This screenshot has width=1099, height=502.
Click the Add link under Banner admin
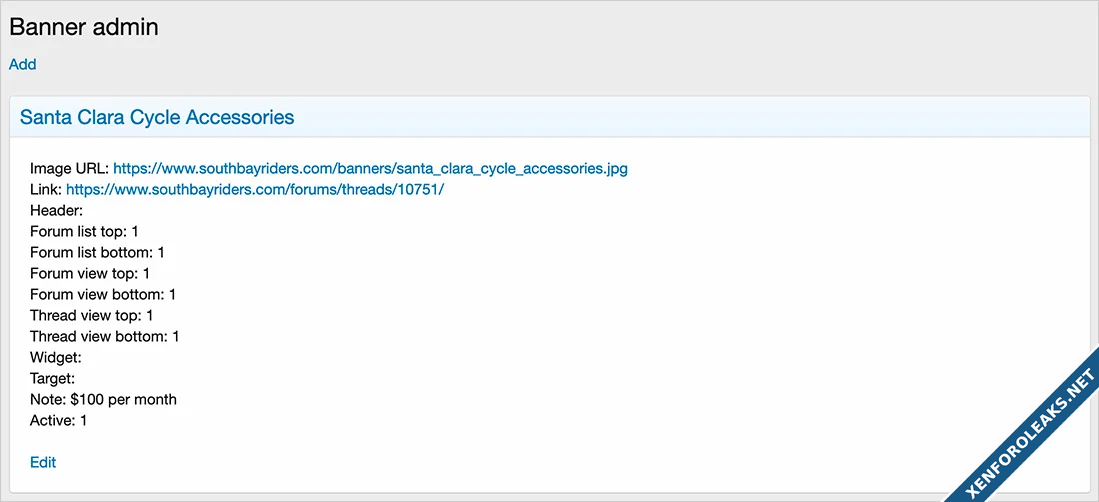[22, 64]
